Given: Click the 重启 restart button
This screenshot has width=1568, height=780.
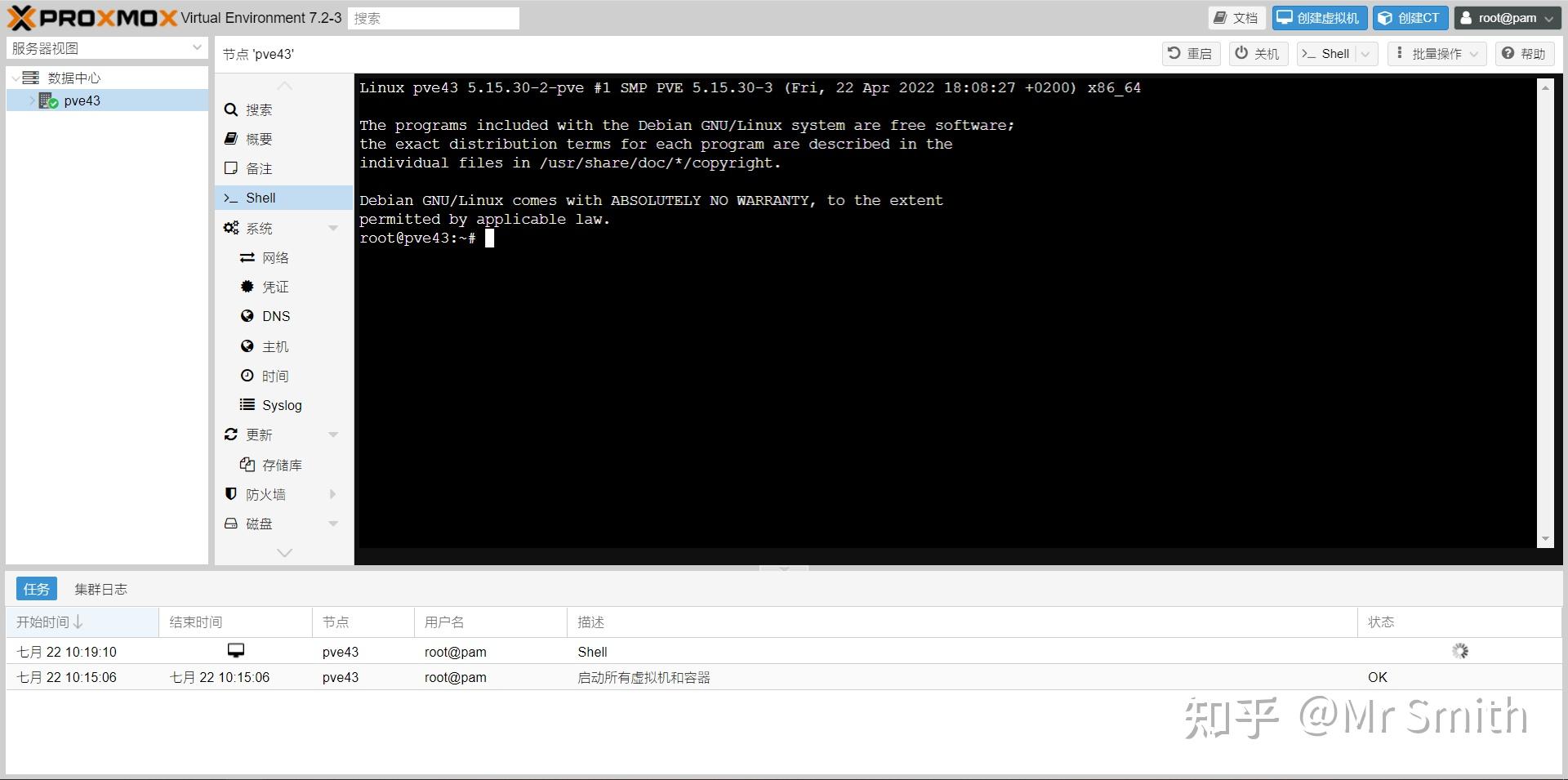Looking at the screenshot, I should point(1190,53).
